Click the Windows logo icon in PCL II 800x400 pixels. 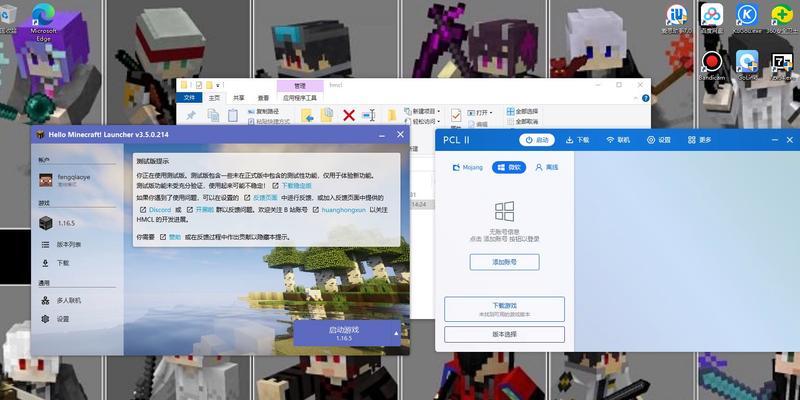[504, 211]
